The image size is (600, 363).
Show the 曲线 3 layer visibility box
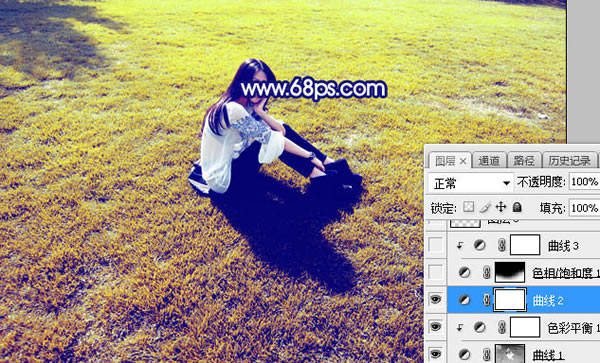[435, 245]
